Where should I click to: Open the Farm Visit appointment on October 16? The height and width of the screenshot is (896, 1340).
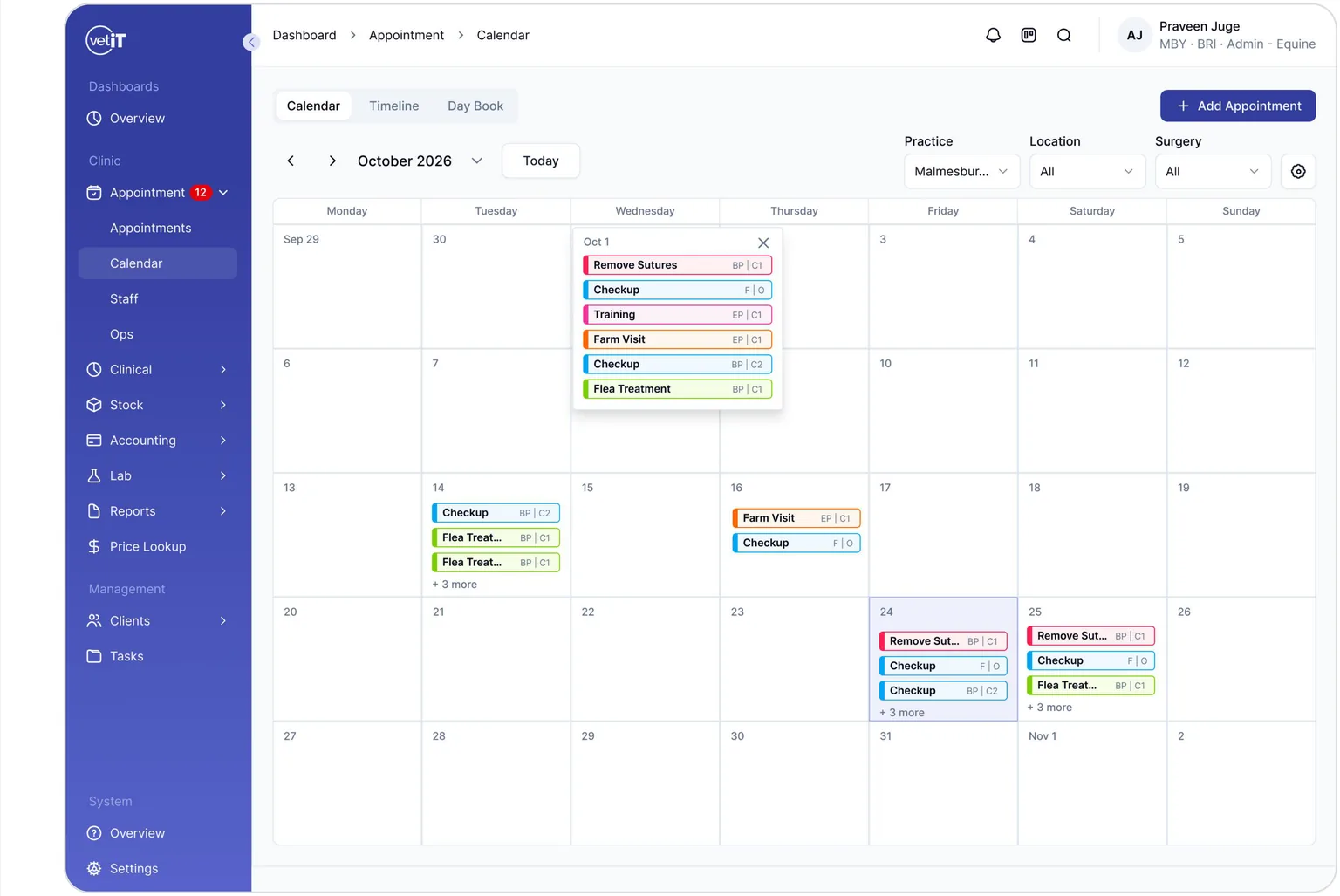(796, 518)
